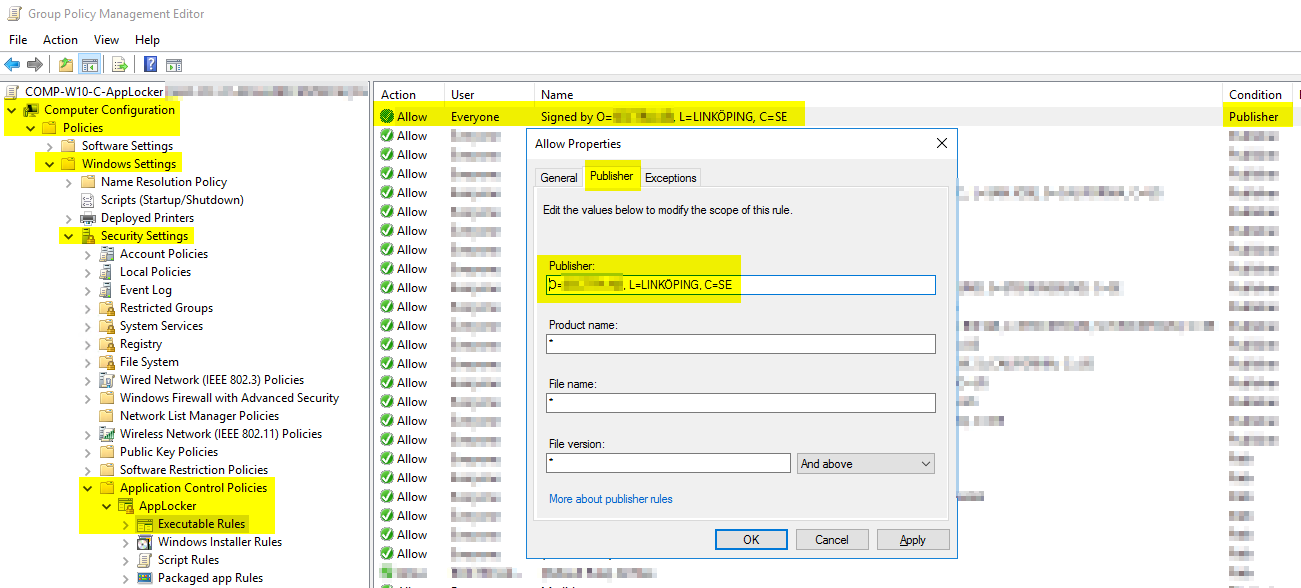Open 'More about publisher rules' link
Viewport: 1301px width, 588px height.
pyautogui.click(x=610, y=499)
